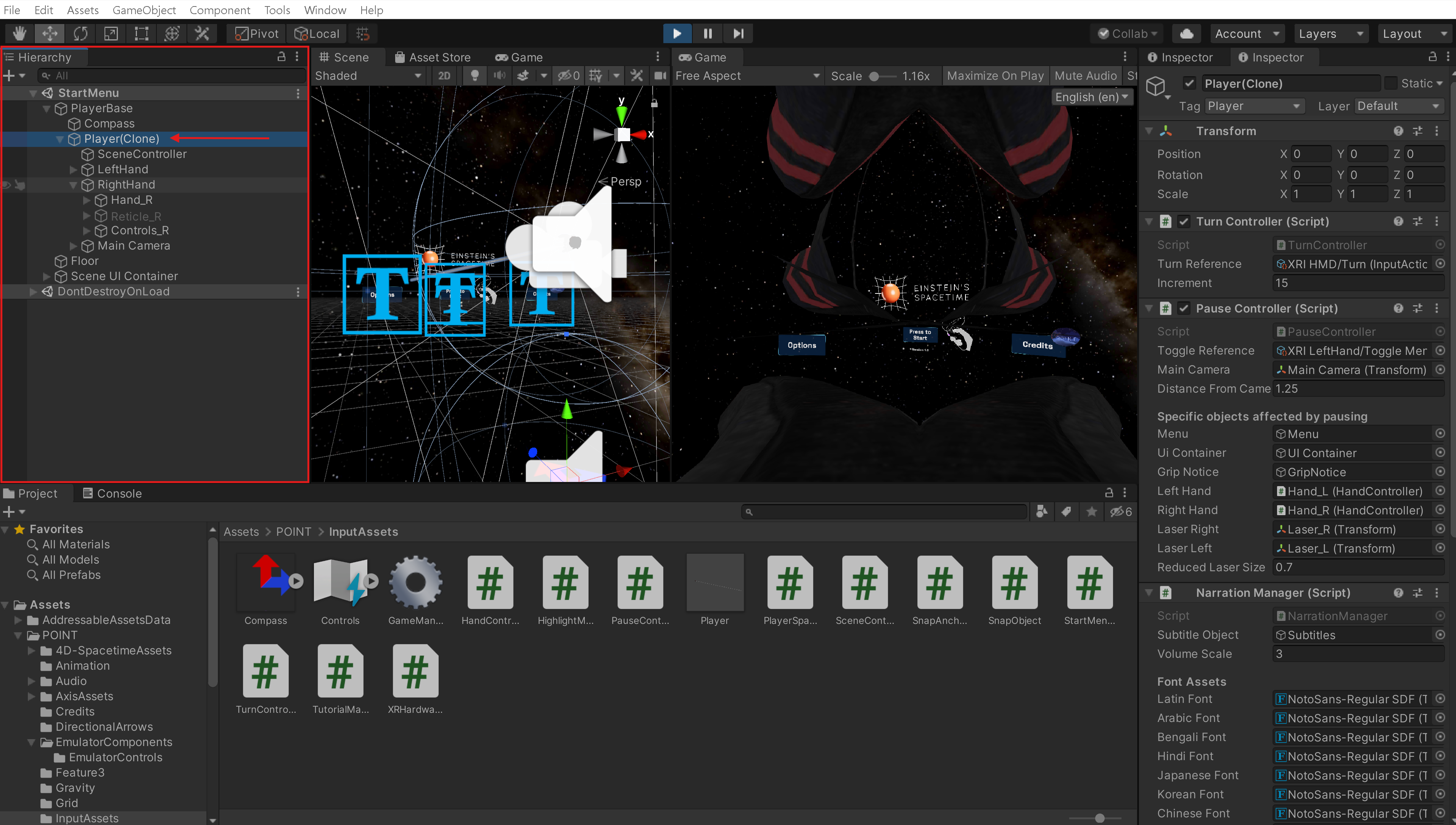
Task: Toggle scene lighting bulb icon
Action: pyautogui.click(x=475, y=75)
